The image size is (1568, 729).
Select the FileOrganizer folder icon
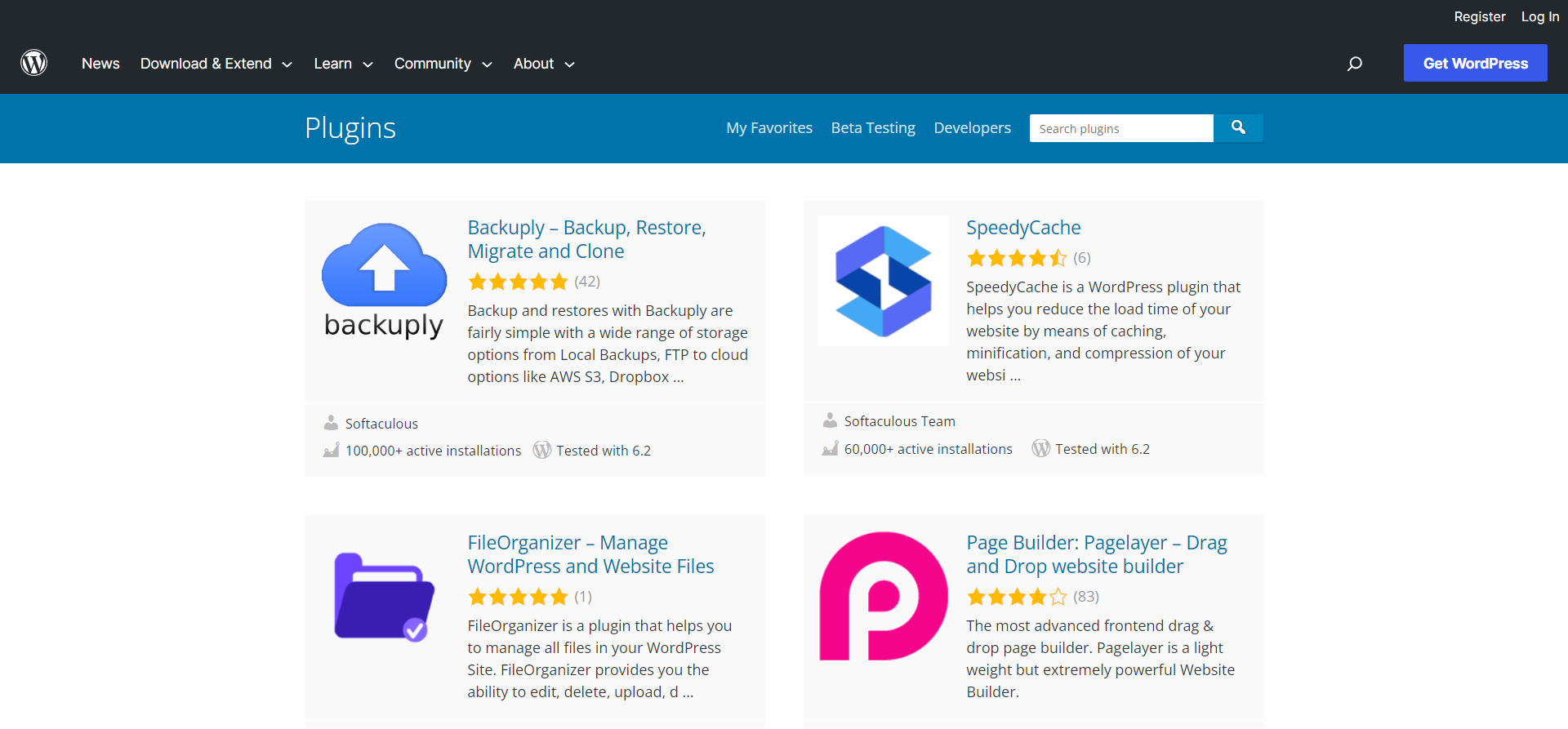pos(384,597)
